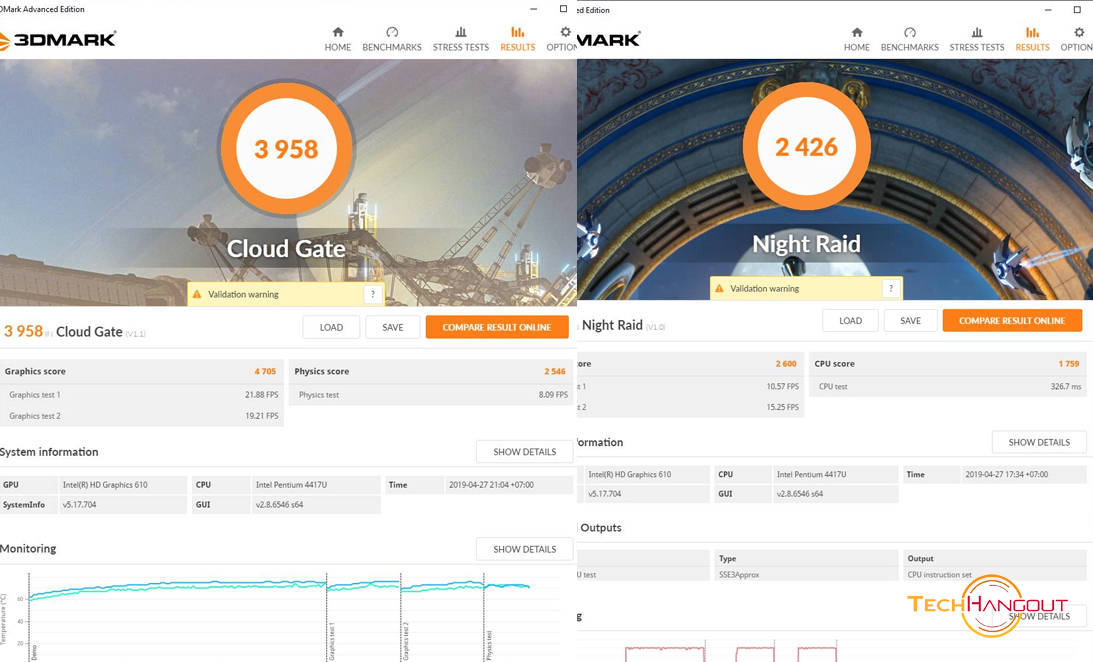The height and width of the screenshot is (662, 1093).
Task: Compare the Night Raid result online
Action: pyautogui.click(x=1012, y=321)
